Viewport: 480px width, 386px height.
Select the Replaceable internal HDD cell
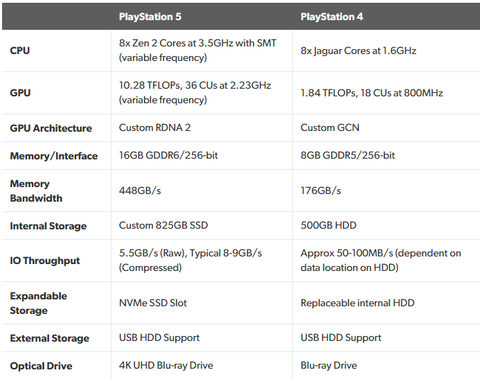coord(357,303)
